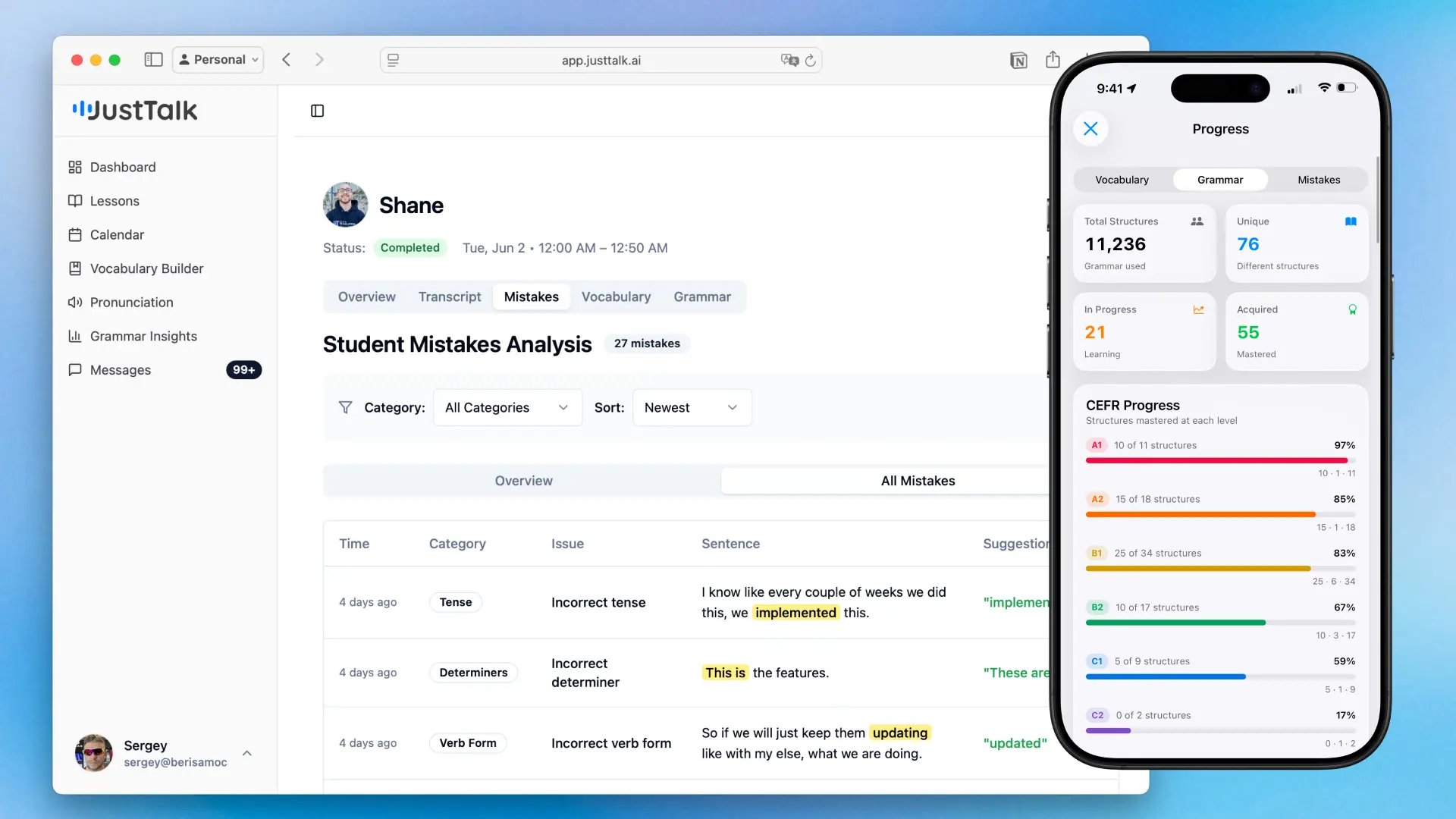1456x819 pixels.
Task: Close the Progress screen on phone
Action: (1090, 129)
